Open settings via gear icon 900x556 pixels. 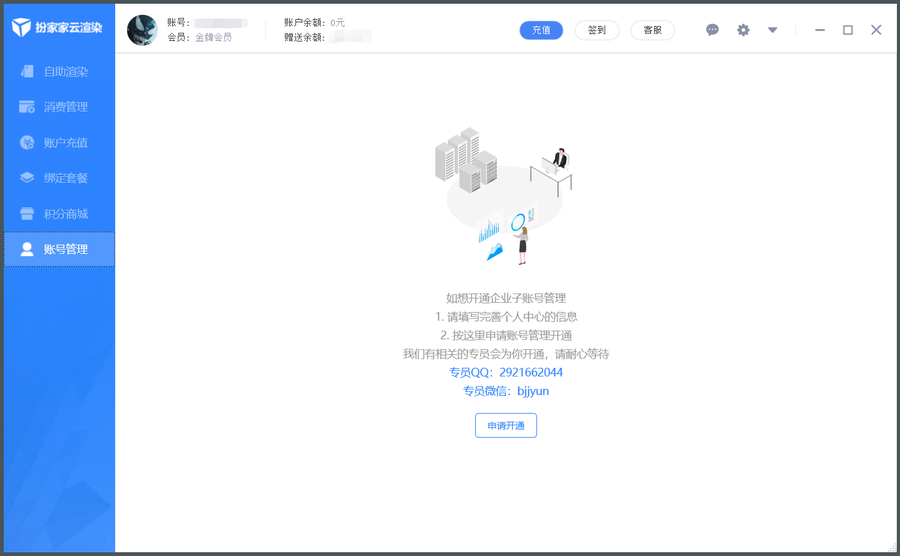click(x=743, y=30)
